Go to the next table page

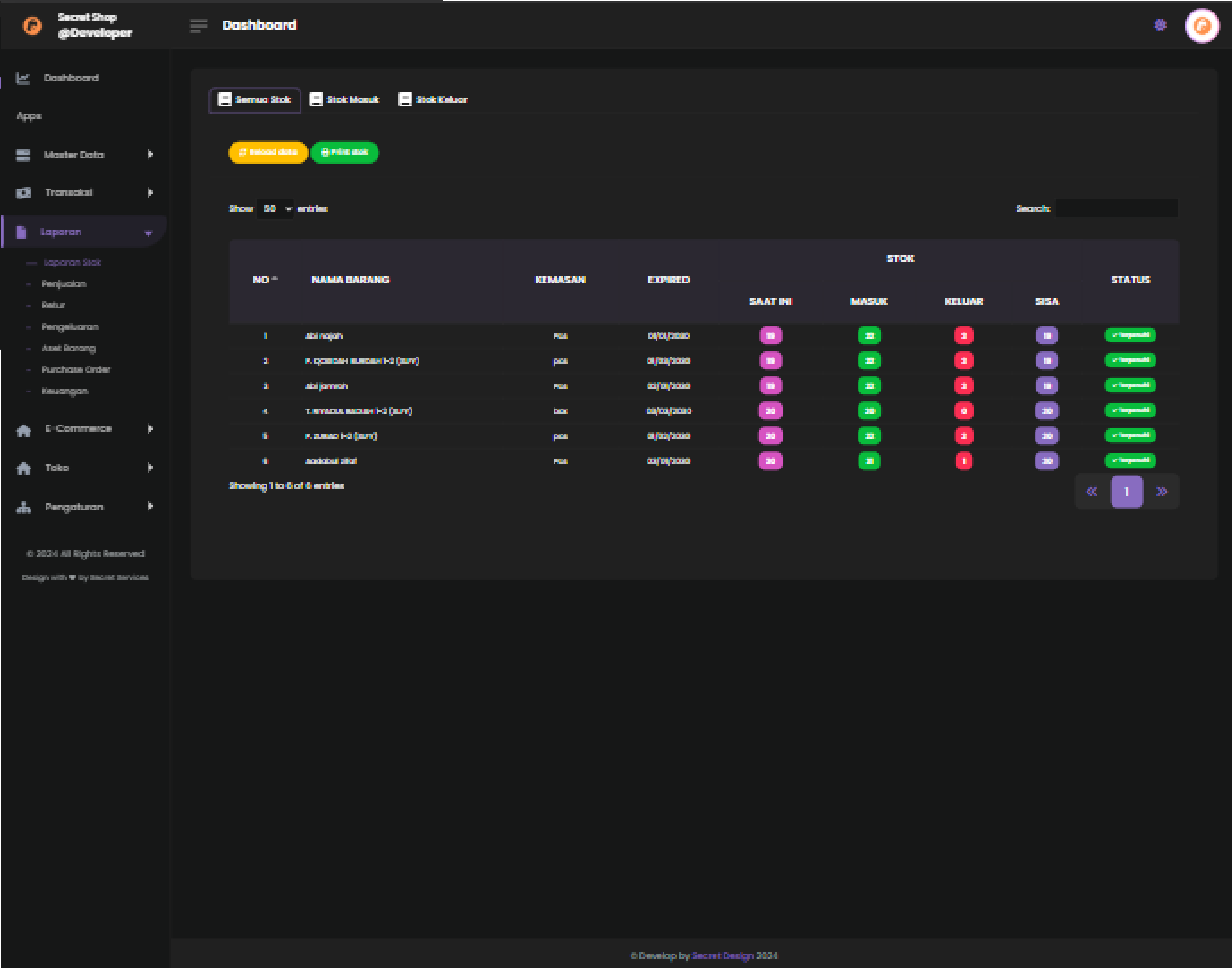[1161, 492]
